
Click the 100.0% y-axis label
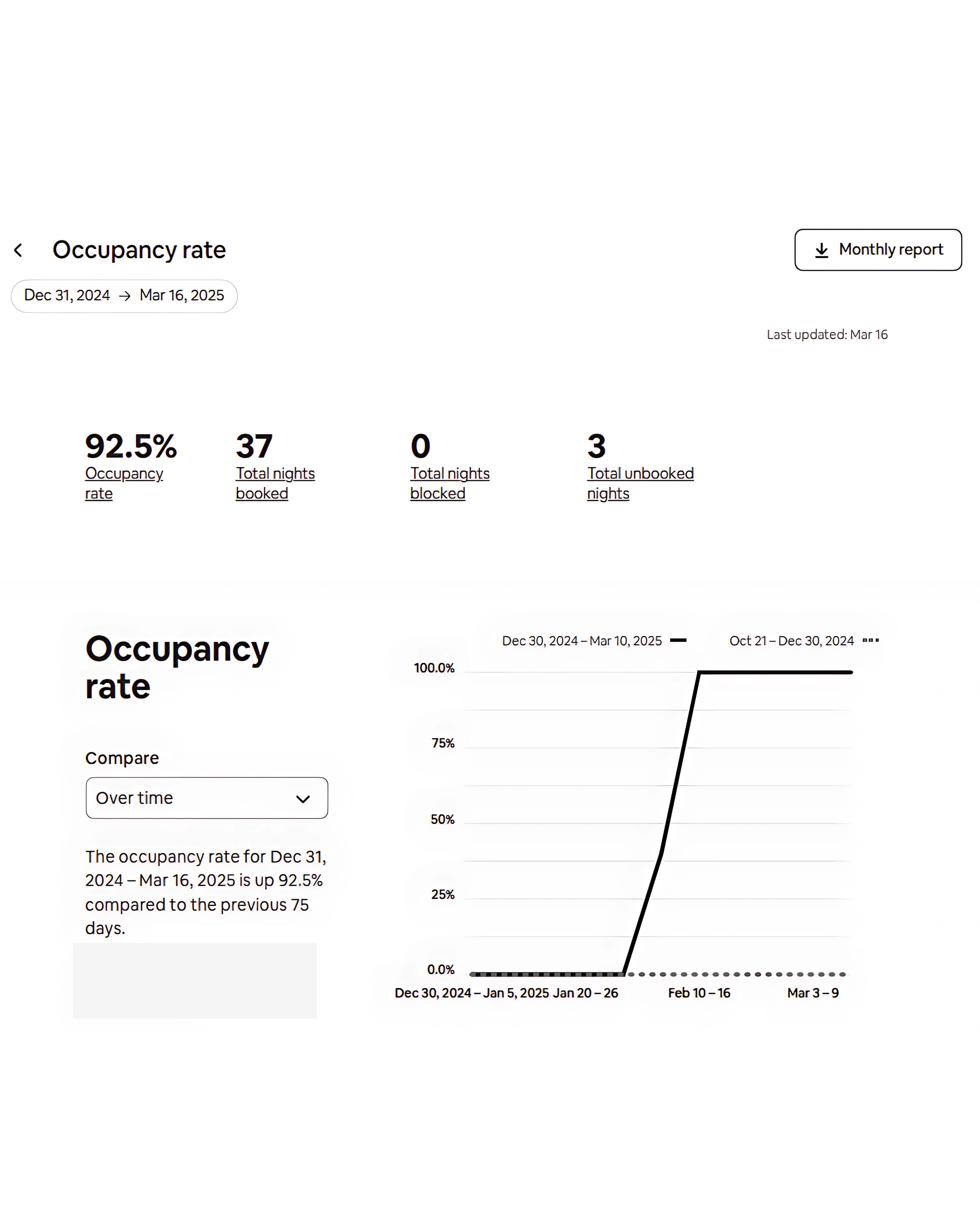pyautogui.click(x=434, y=668)
